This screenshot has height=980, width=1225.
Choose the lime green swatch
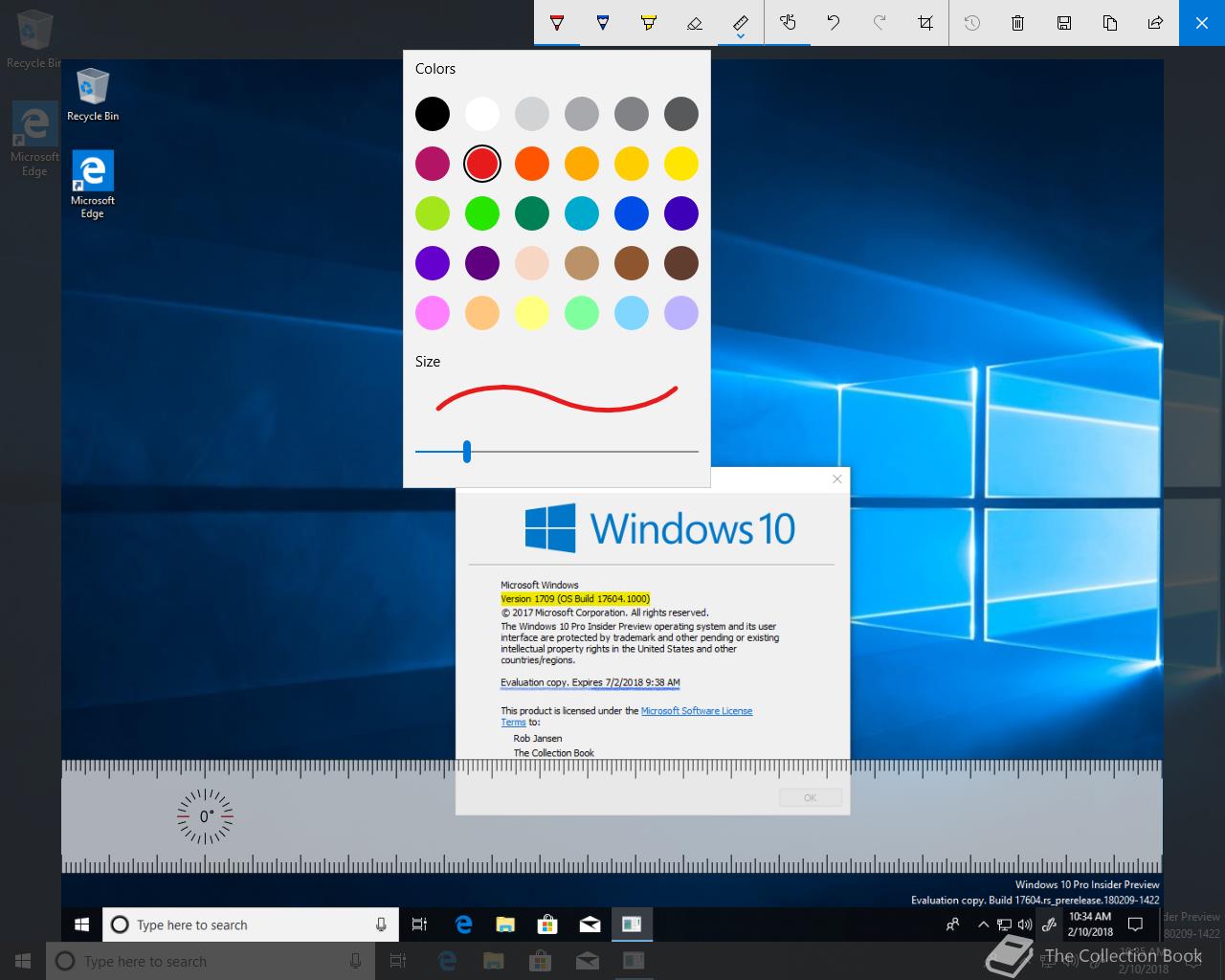pos(433,213)
